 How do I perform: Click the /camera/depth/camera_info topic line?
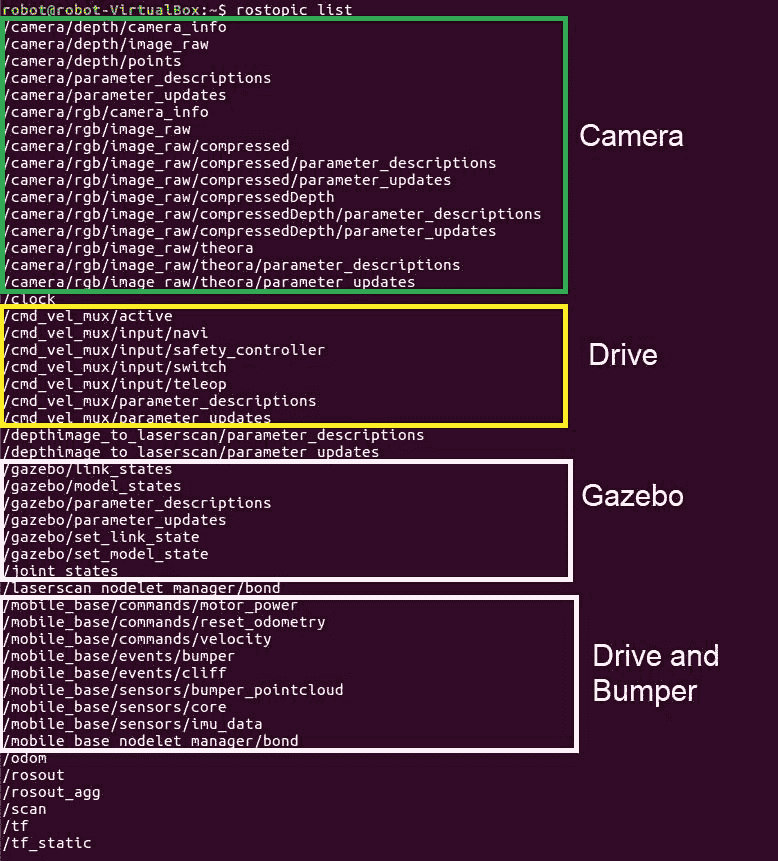point(115,27)
